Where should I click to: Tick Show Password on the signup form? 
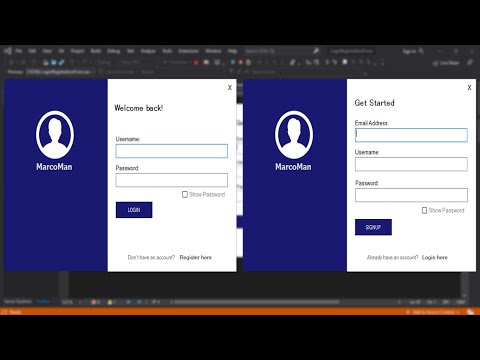coord(424,210)
